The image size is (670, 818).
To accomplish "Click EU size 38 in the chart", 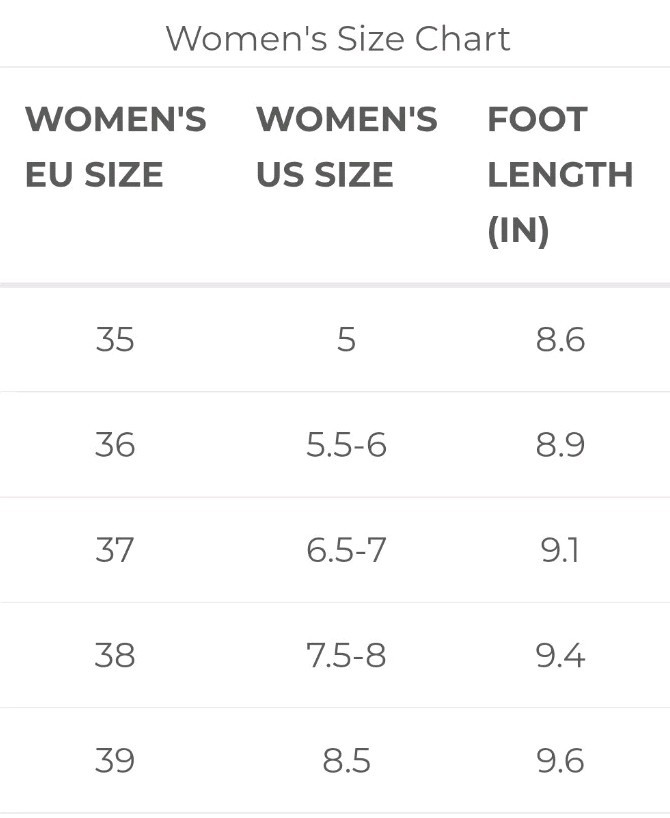I will (x=115, y=655).
